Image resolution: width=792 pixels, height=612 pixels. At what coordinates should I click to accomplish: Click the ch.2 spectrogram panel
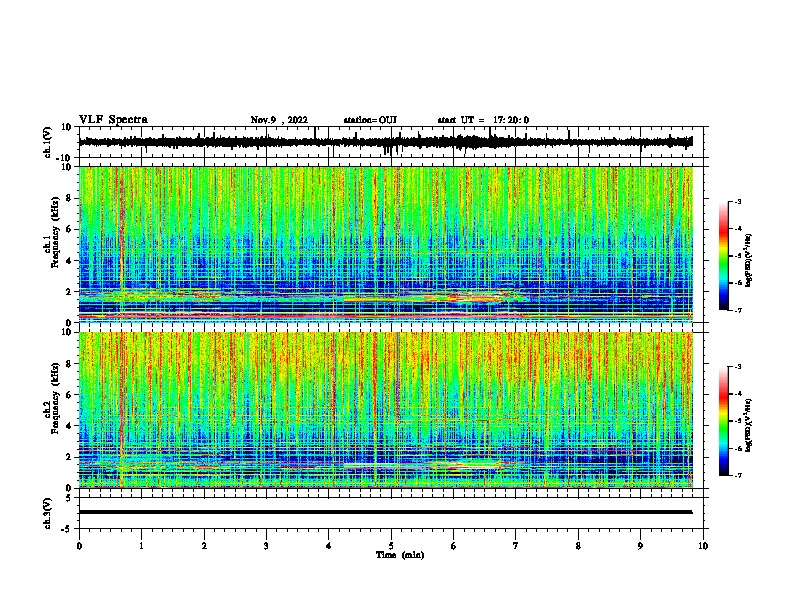coord(386,410)
